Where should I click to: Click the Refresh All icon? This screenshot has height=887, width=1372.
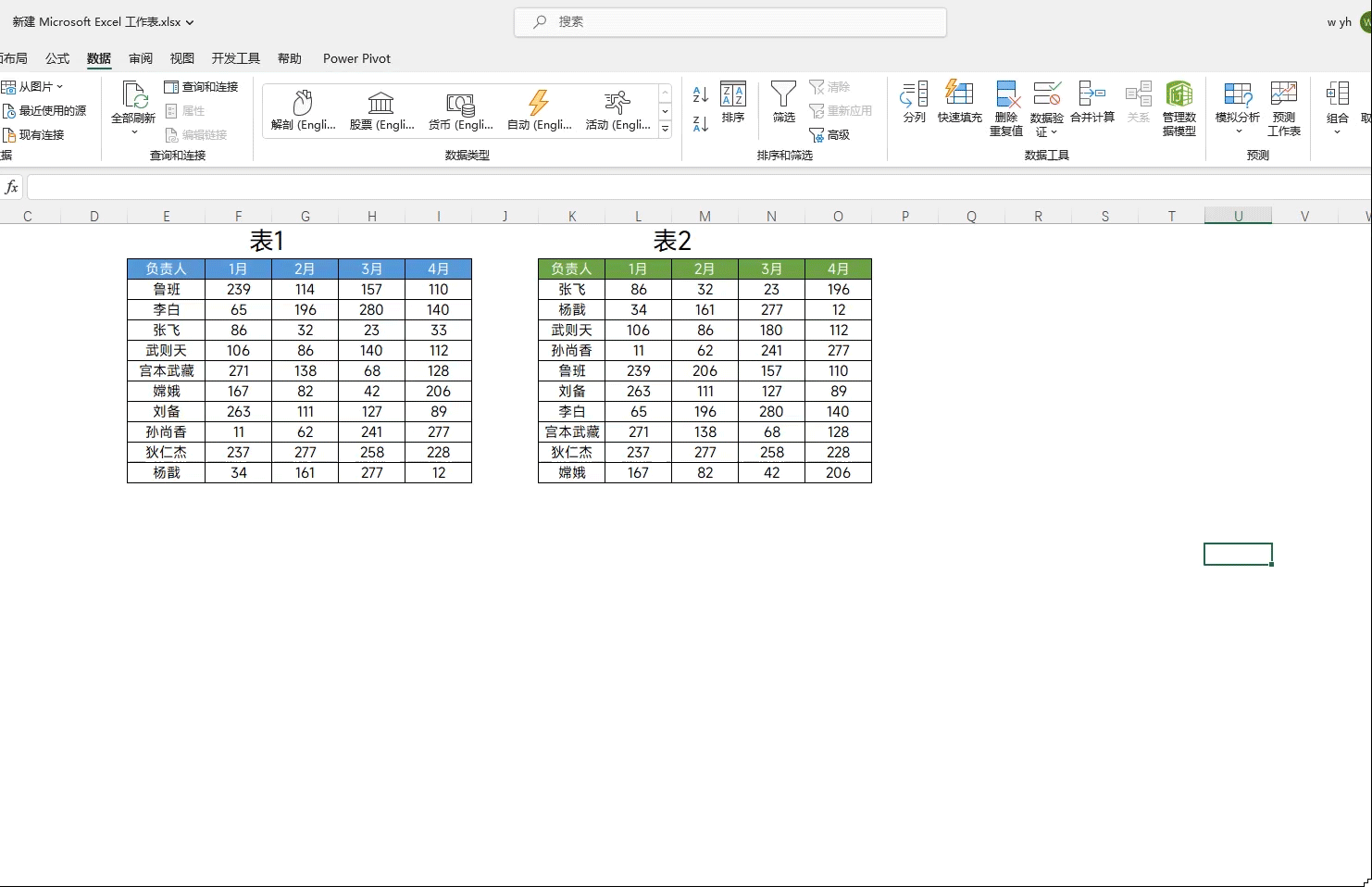pyautogui.click(x=134, y=95)
